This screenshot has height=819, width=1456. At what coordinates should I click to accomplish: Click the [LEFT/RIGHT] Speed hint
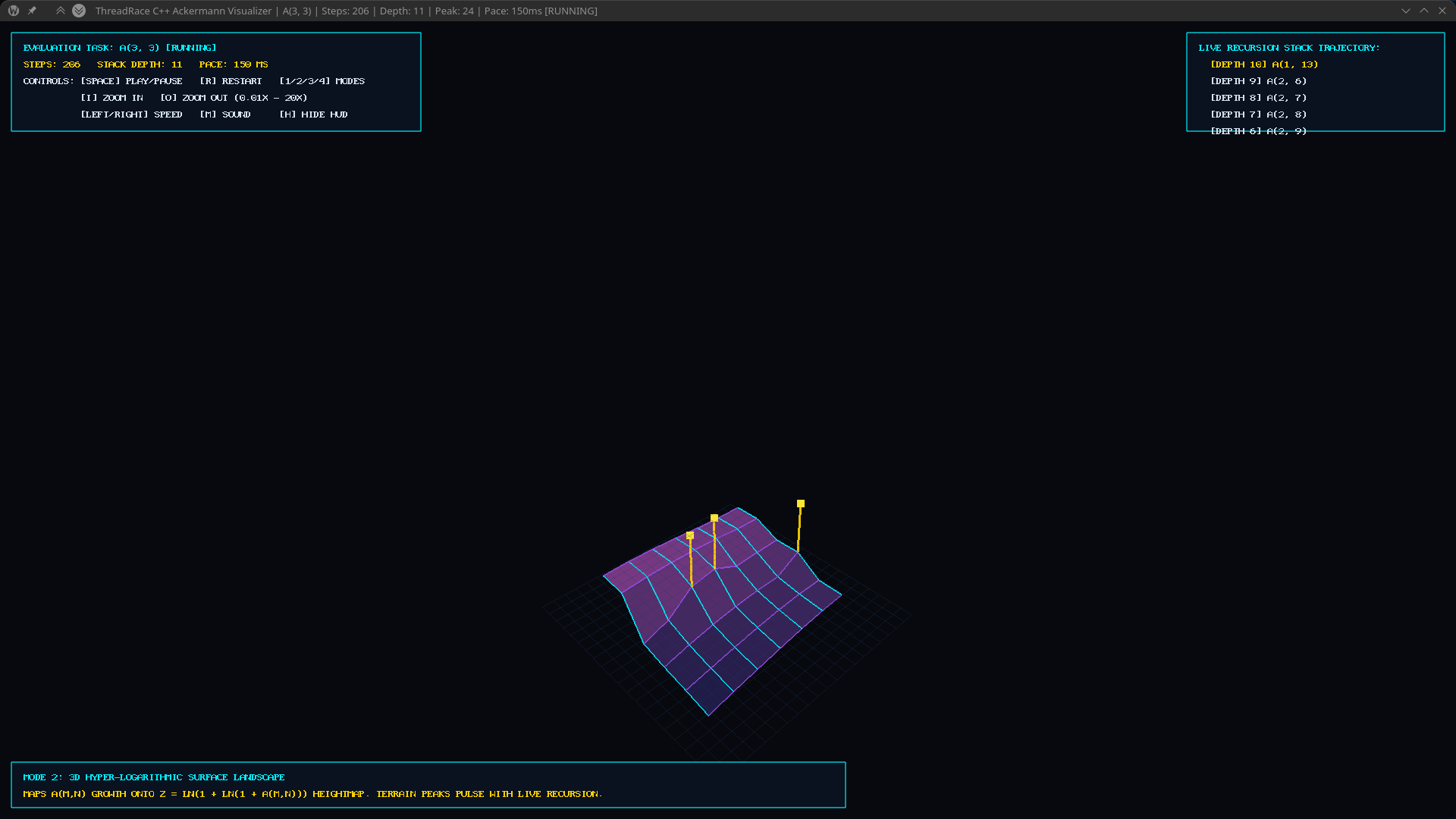(132, 115)
